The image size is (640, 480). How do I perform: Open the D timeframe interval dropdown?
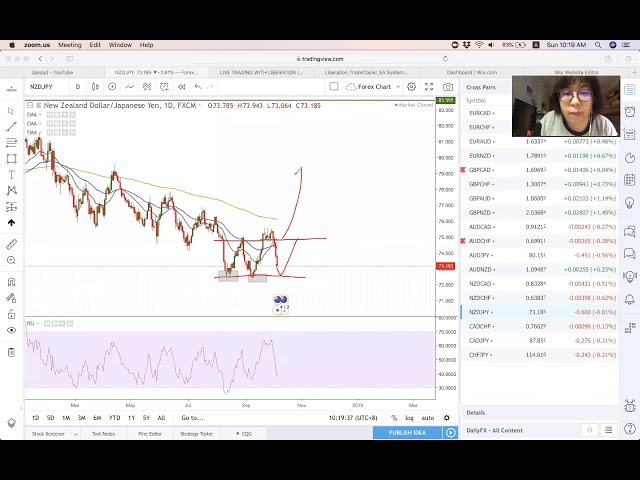pos(77,87)
